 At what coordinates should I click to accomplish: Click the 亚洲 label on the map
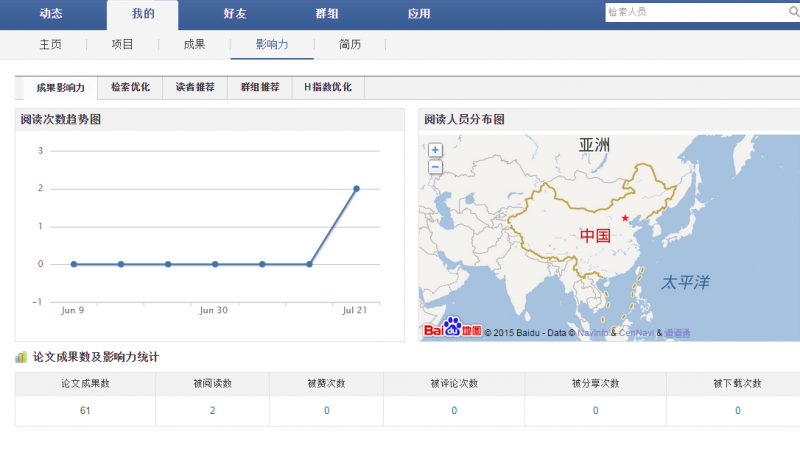tap(594, 145)
